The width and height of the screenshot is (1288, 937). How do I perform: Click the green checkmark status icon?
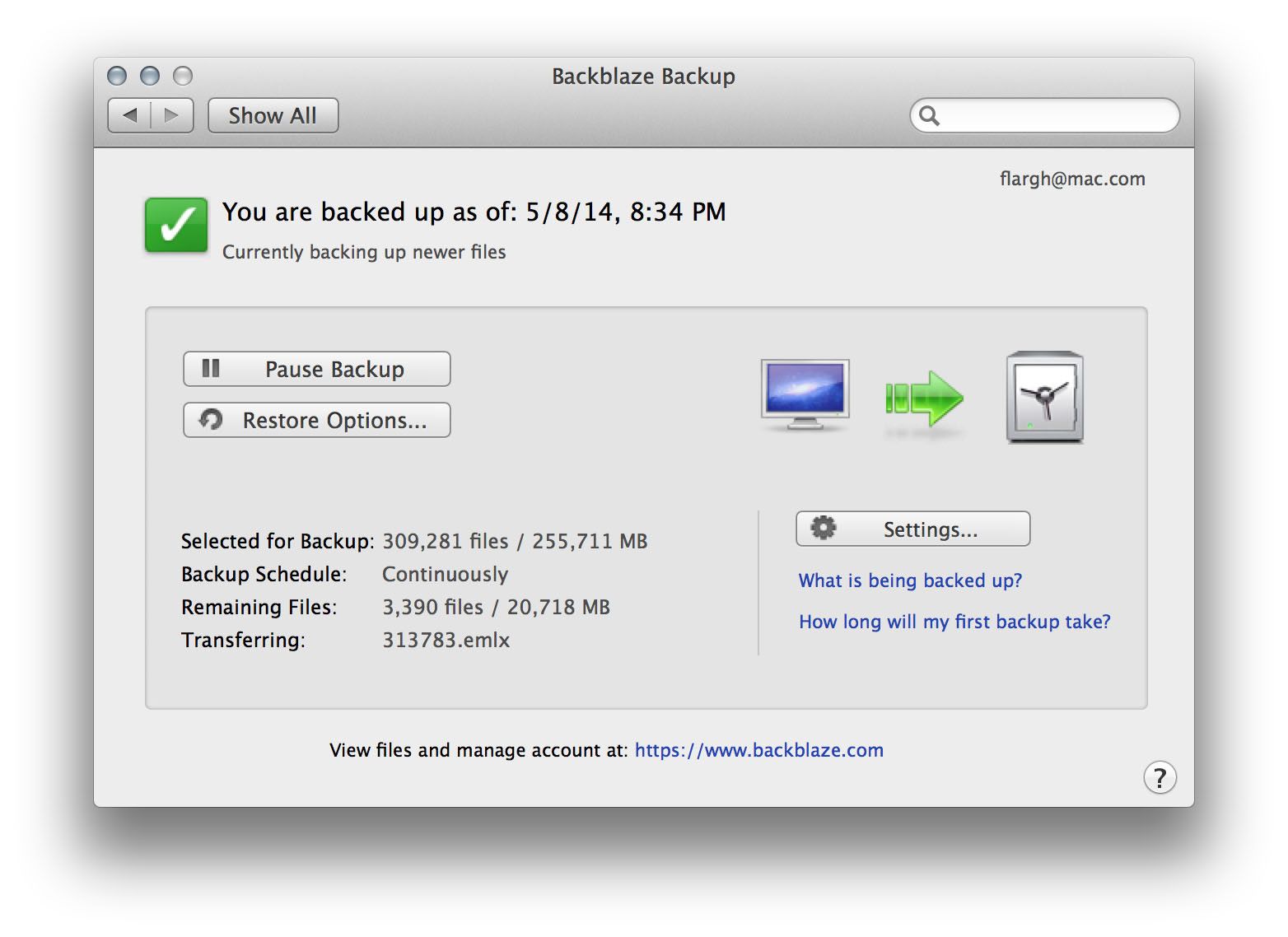pos(176,225)
